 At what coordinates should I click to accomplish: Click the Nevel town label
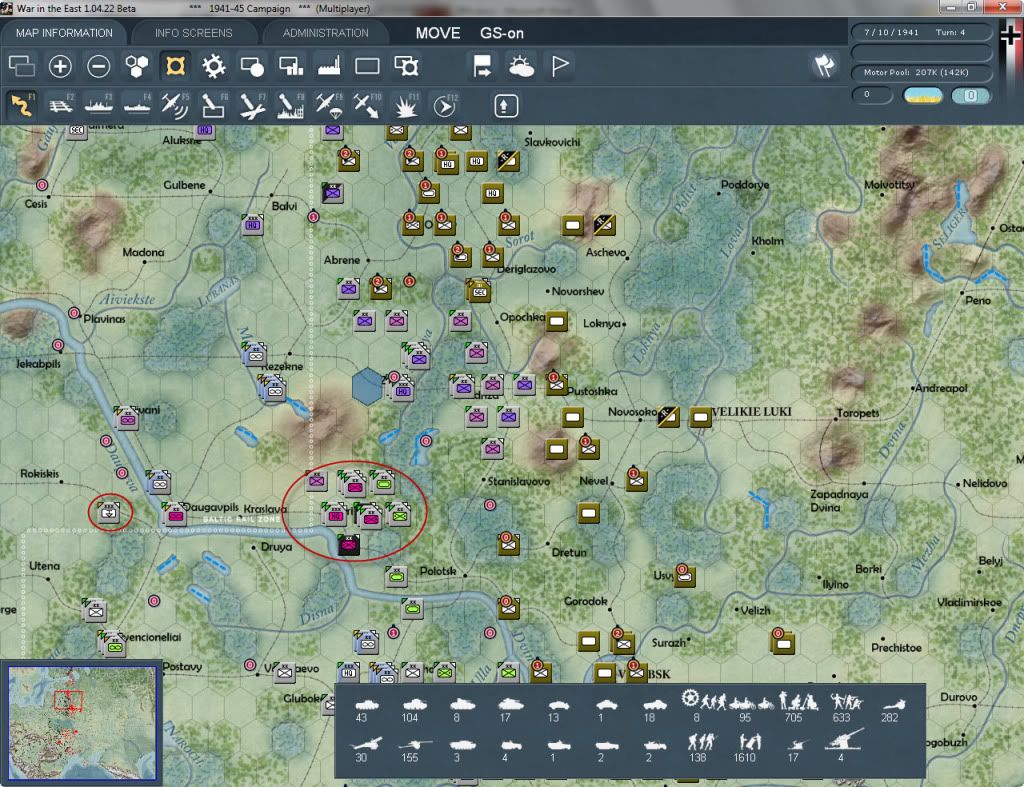tap(593, 481)
